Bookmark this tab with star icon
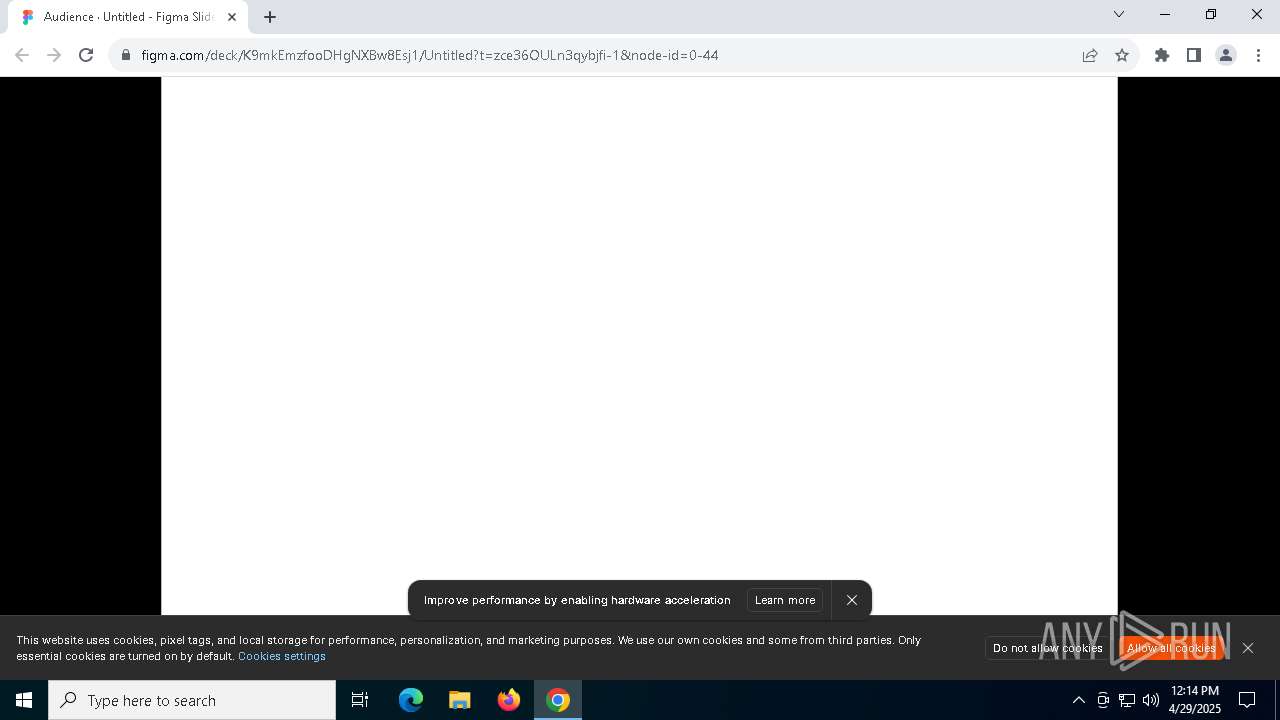Image resolution: width=1280 pixels, height=720 pixels. click(x=1122, y=55)
